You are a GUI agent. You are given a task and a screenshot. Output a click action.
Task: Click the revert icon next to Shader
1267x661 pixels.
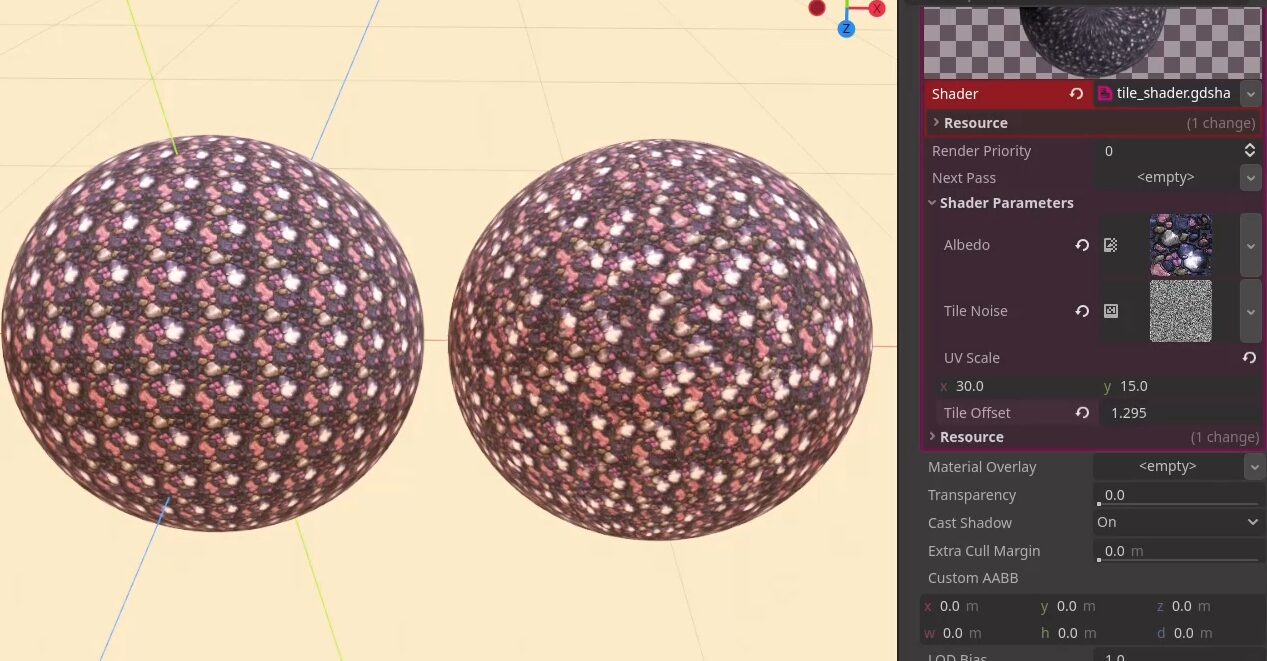1076,94
